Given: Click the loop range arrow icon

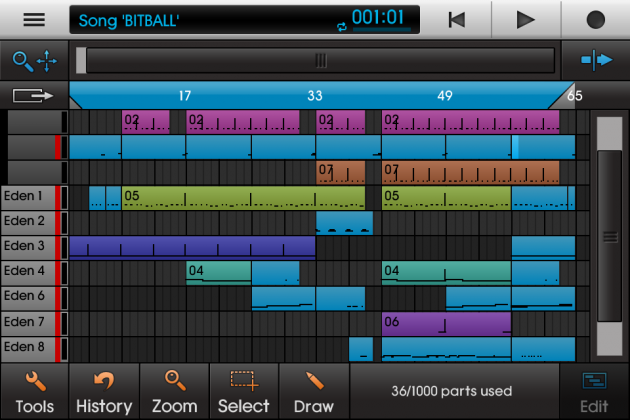Looking at the screenshot, I should [x=33, y=96].
